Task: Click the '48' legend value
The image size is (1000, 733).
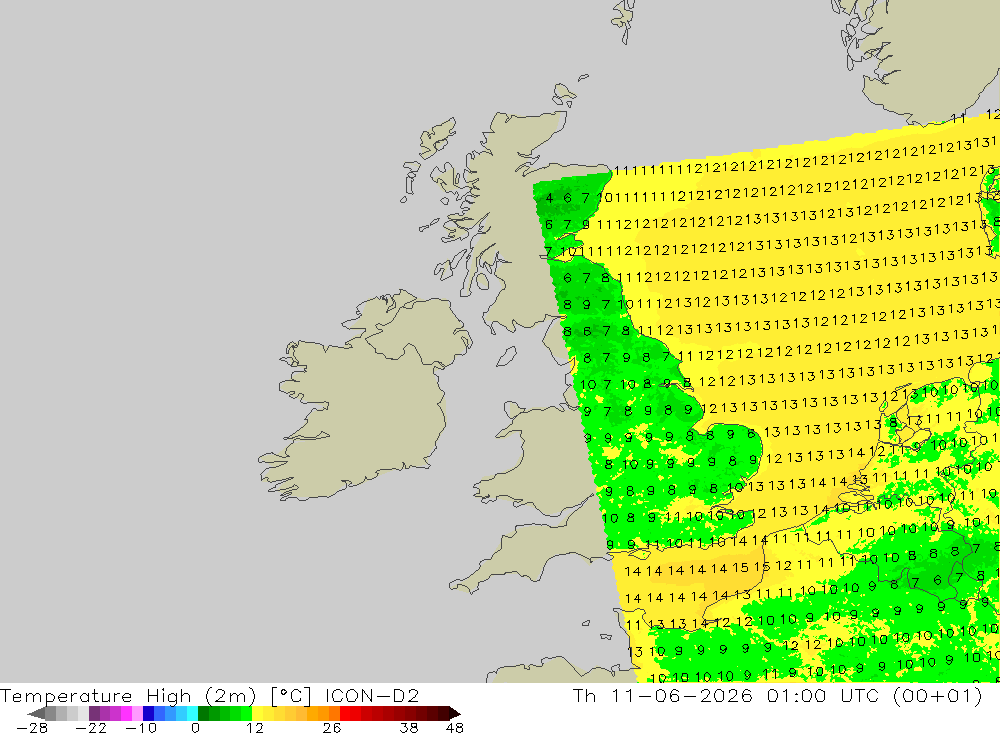Action: [x=455, y=727]
